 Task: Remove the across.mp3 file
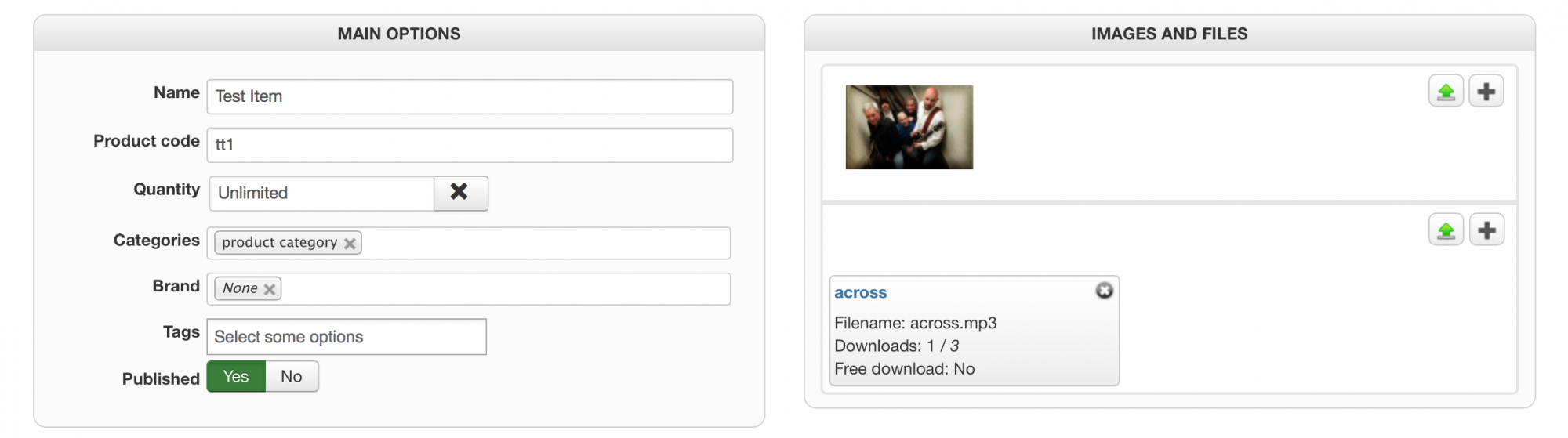coord(1104,291)
